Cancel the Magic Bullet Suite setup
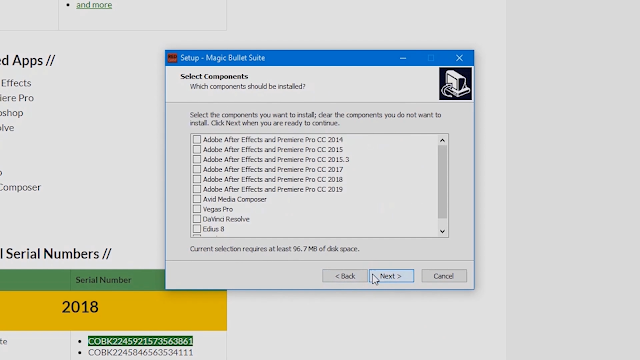640x360 pixels. pyautogui.click(x=444, y=276)
